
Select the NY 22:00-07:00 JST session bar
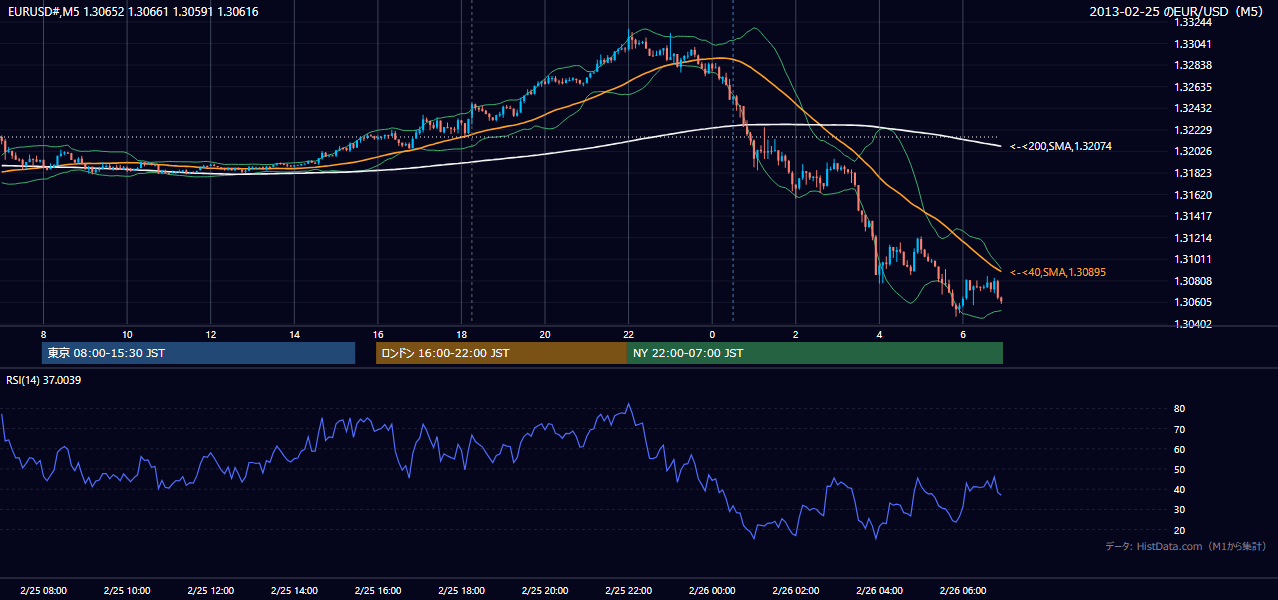[x=815, y=353]
